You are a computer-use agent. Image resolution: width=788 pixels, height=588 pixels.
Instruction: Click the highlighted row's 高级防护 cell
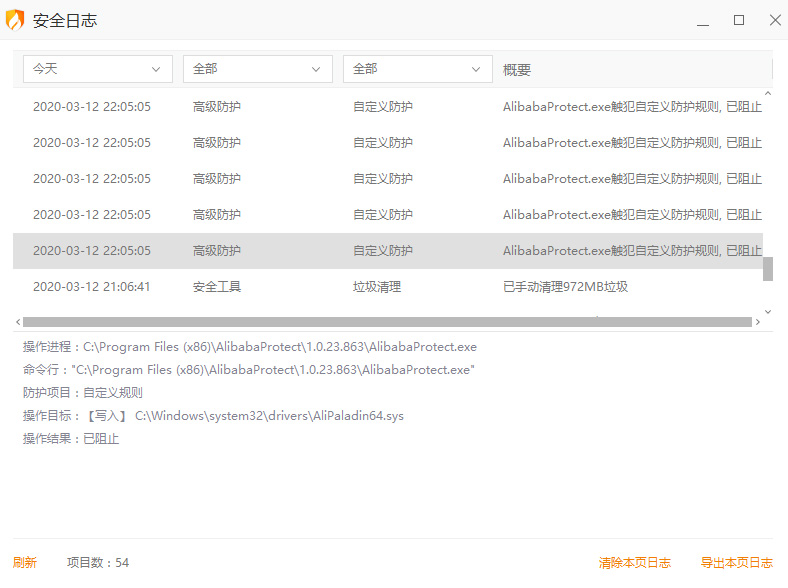[217, 250]
